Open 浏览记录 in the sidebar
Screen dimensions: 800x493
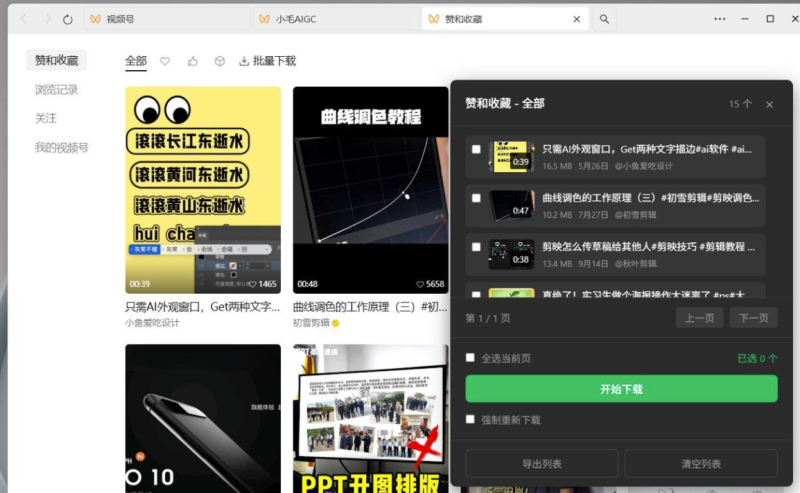tap(57, 90)
